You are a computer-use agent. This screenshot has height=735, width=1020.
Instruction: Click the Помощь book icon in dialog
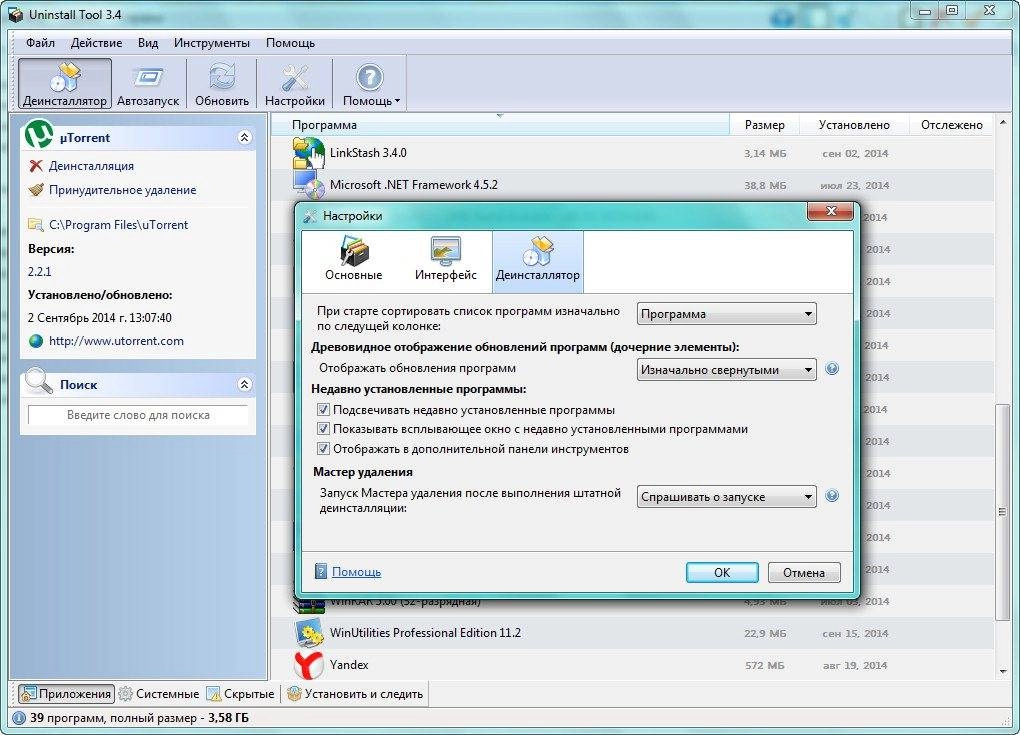pos(321,571)
